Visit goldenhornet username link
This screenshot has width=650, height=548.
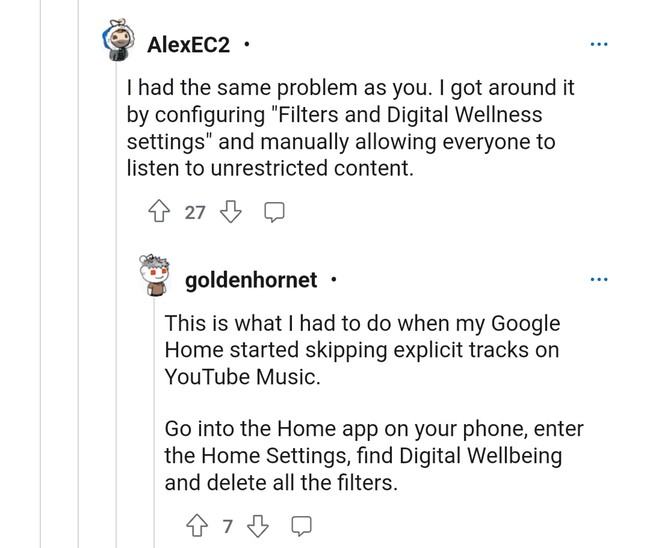(251, 280)
